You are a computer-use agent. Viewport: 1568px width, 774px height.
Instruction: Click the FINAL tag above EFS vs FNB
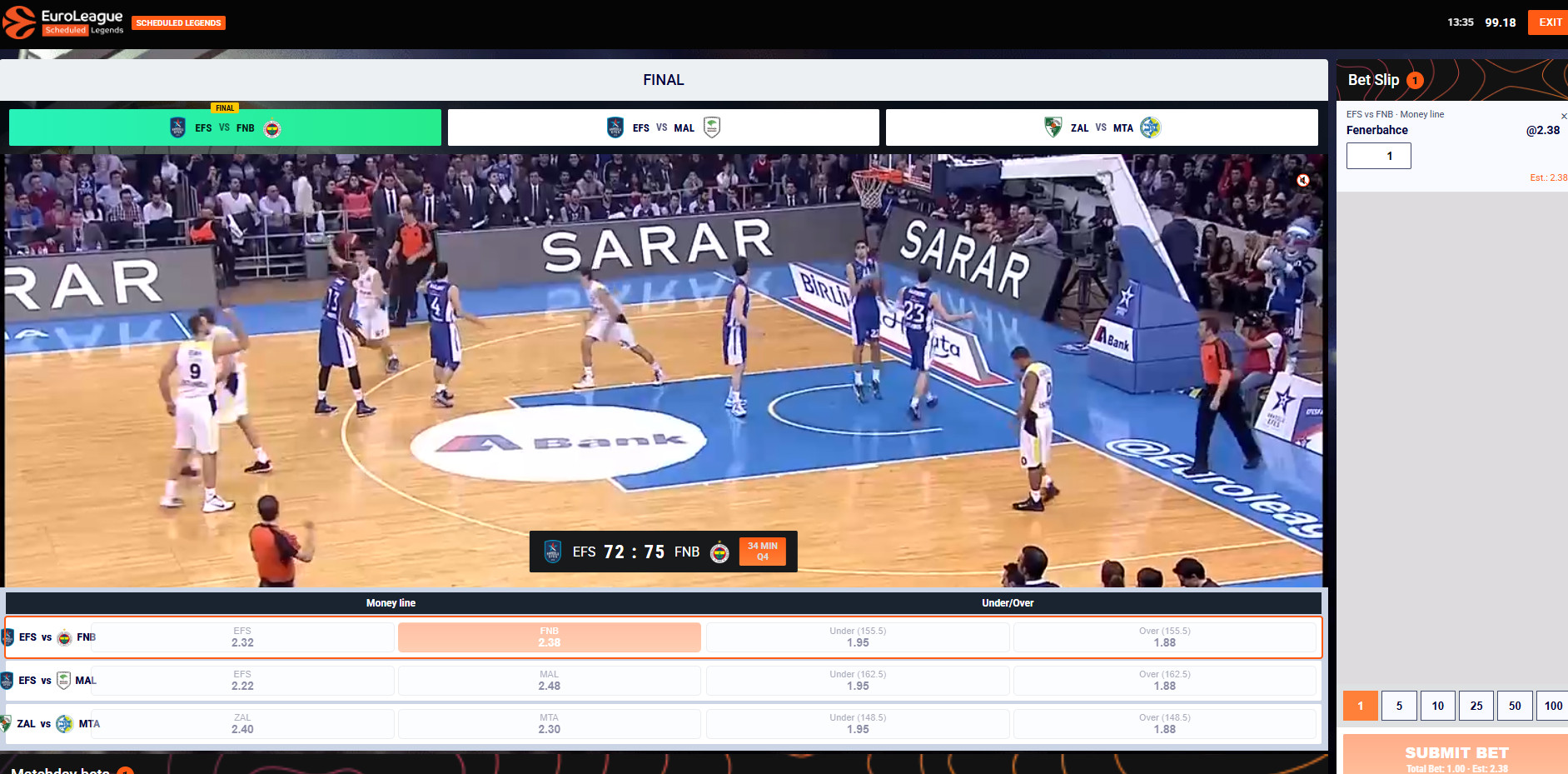[225, 108]
